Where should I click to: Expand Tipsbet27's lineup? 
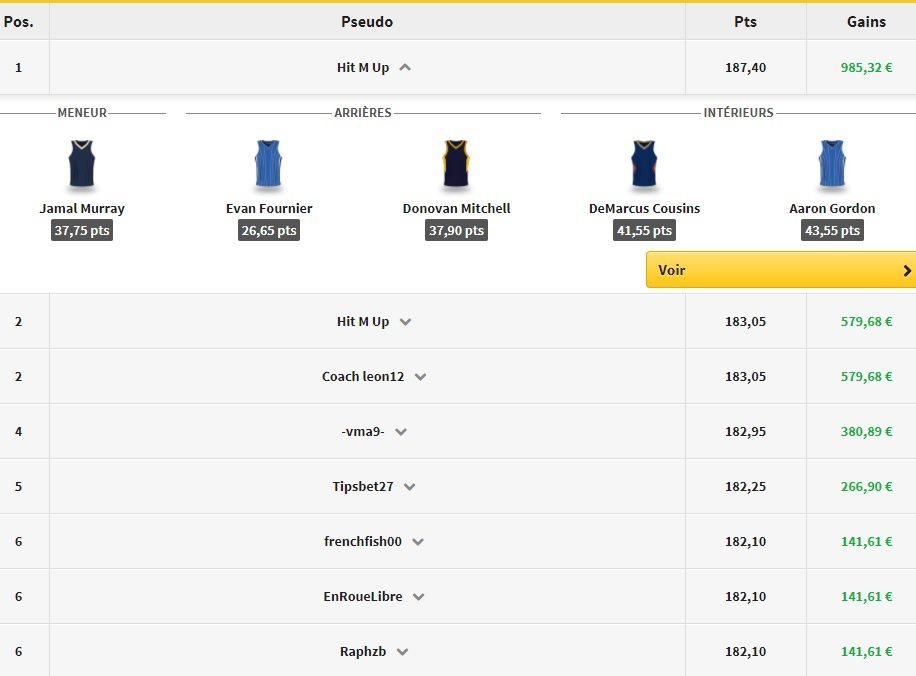tap(409, 487)
